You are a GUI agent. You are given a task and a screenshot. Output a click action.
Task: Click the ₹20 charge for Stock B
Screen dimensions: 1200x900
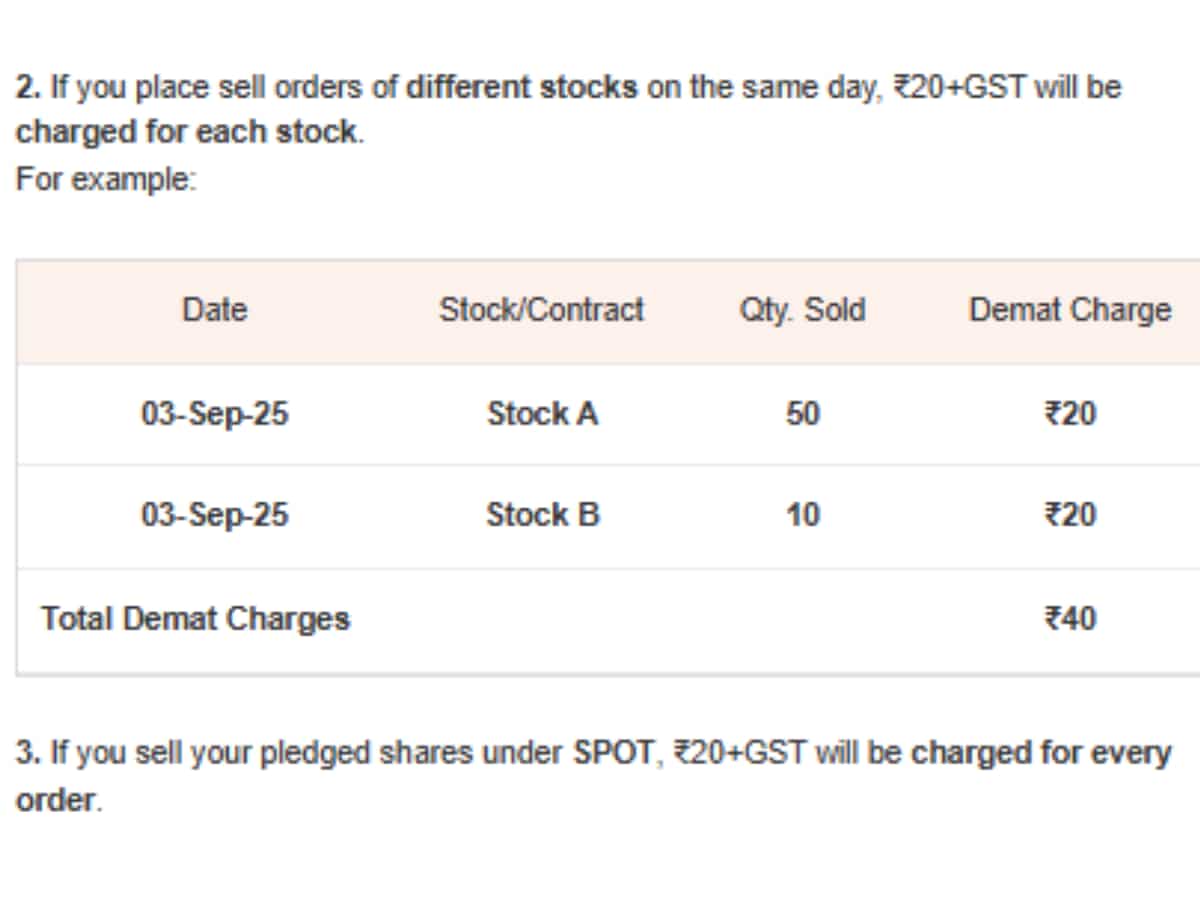[1069, 515]
